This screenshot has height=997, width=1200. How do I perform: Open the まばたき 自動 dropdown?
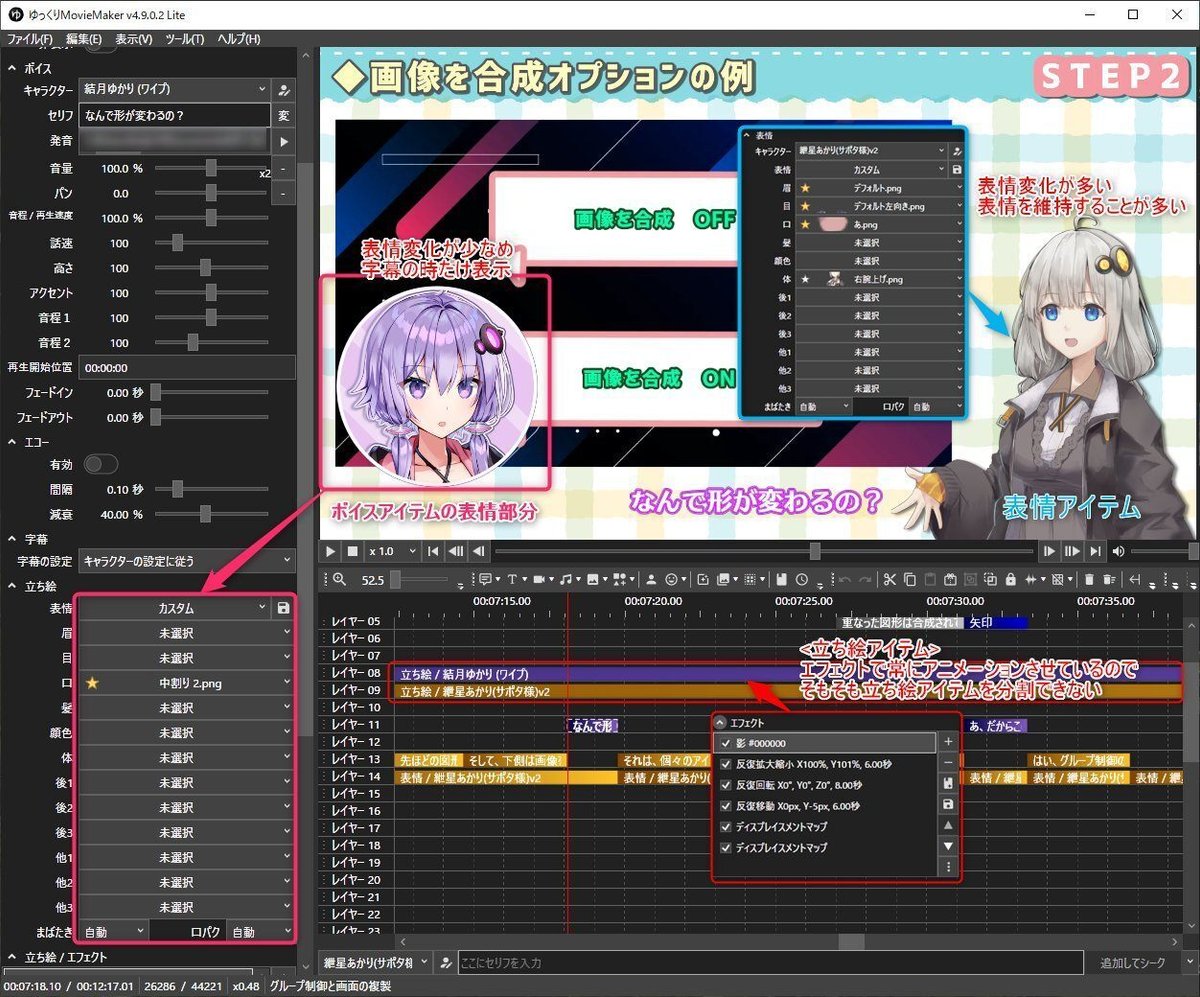click(114, 932)
